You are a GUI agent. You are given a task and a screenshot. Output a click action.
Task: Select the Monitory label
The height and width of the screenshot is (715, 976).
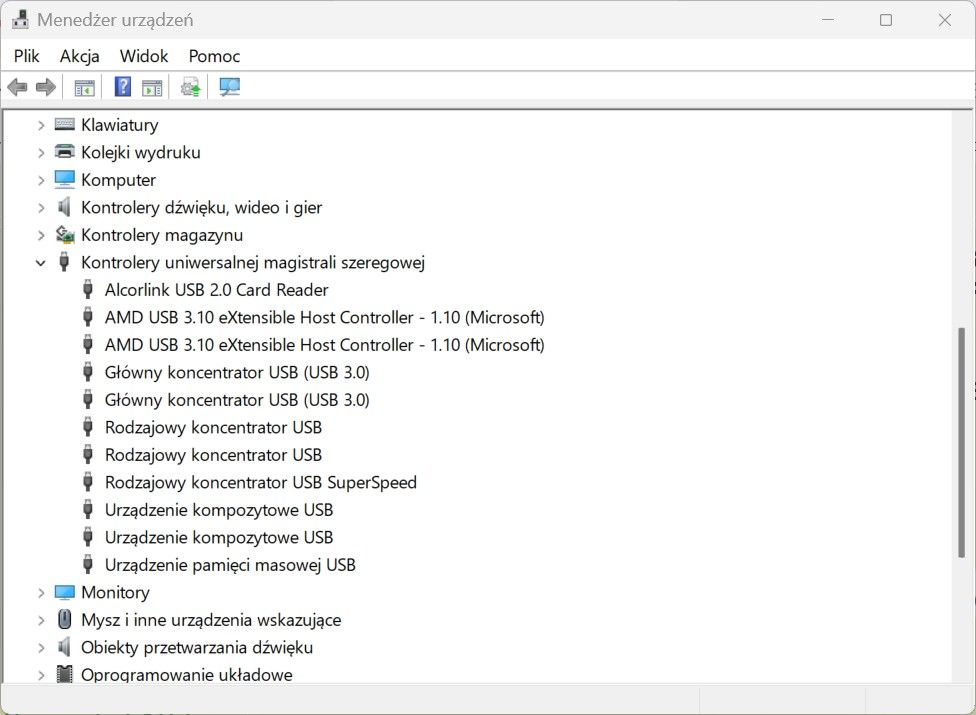(115, 592)
